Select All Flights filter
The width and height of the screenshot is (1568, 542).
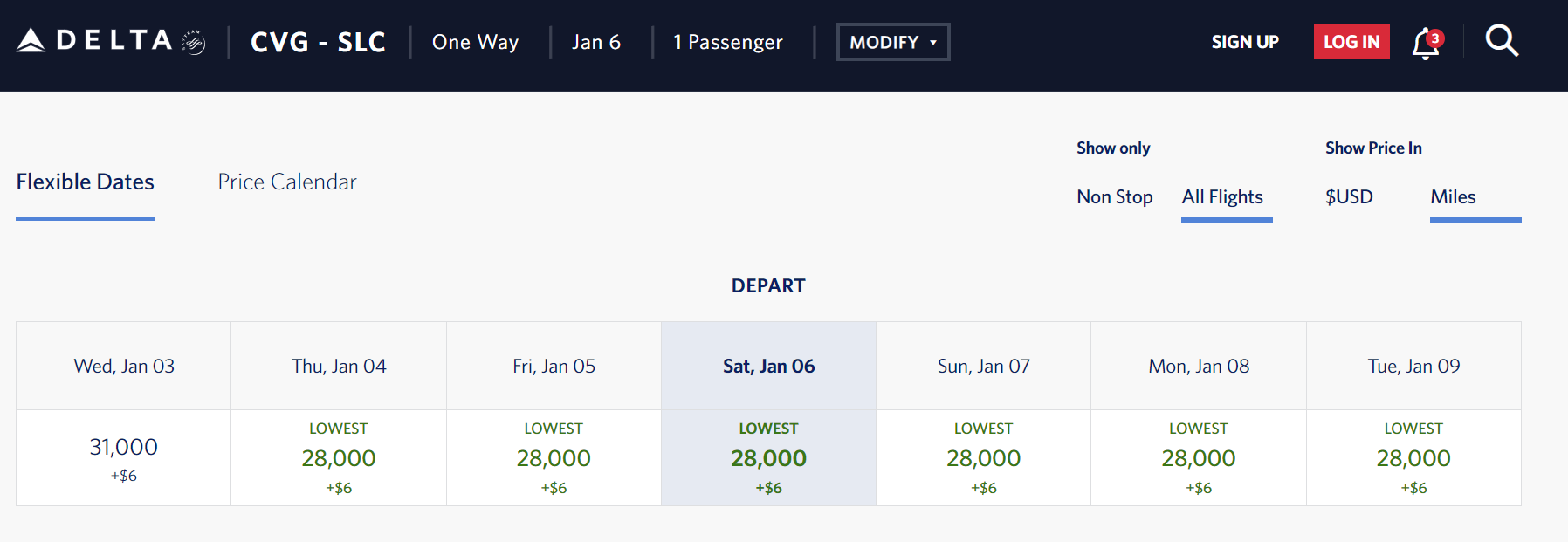(x=1222, y=197)
